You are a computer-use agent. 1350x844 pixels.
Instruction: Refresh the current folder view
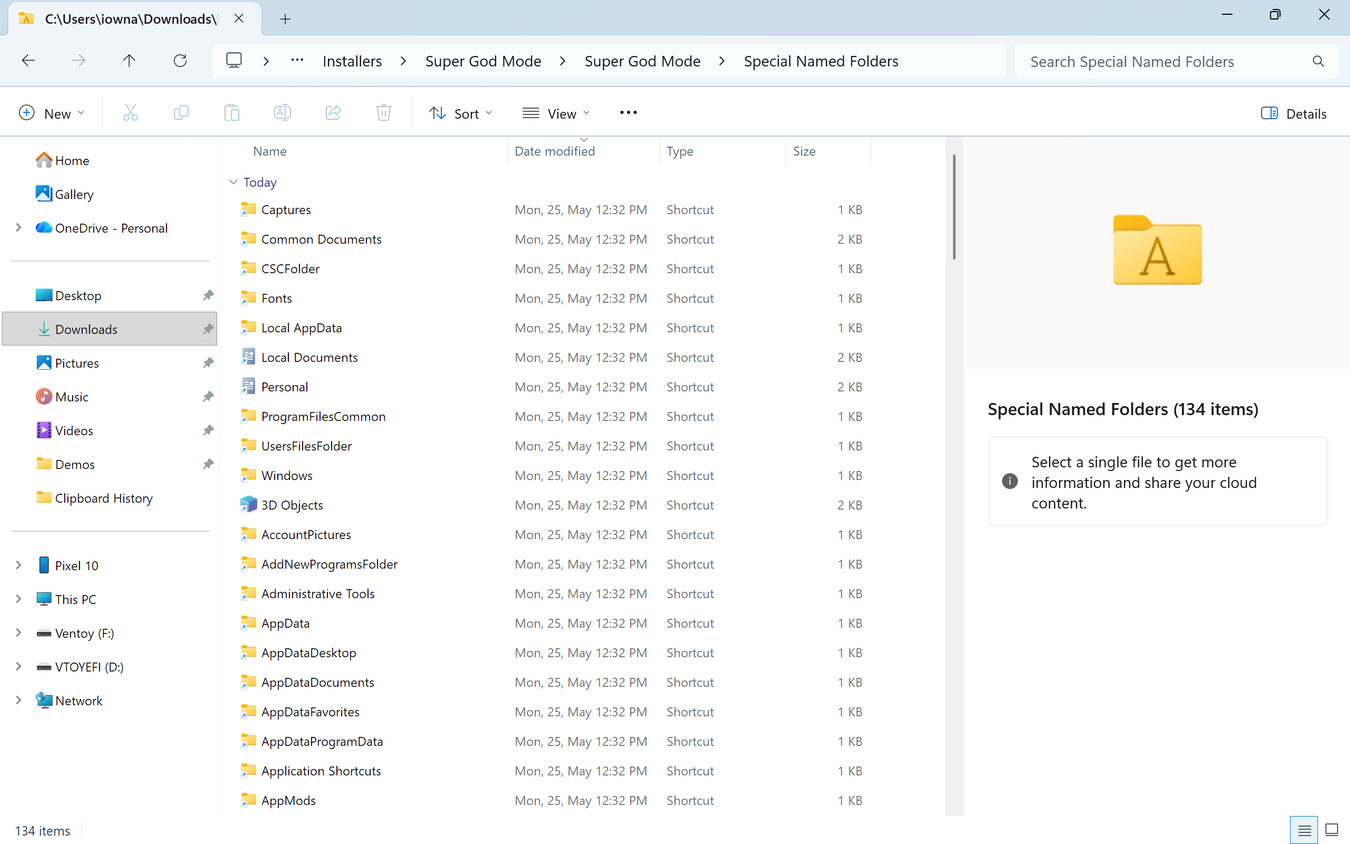tap(180, 61)
